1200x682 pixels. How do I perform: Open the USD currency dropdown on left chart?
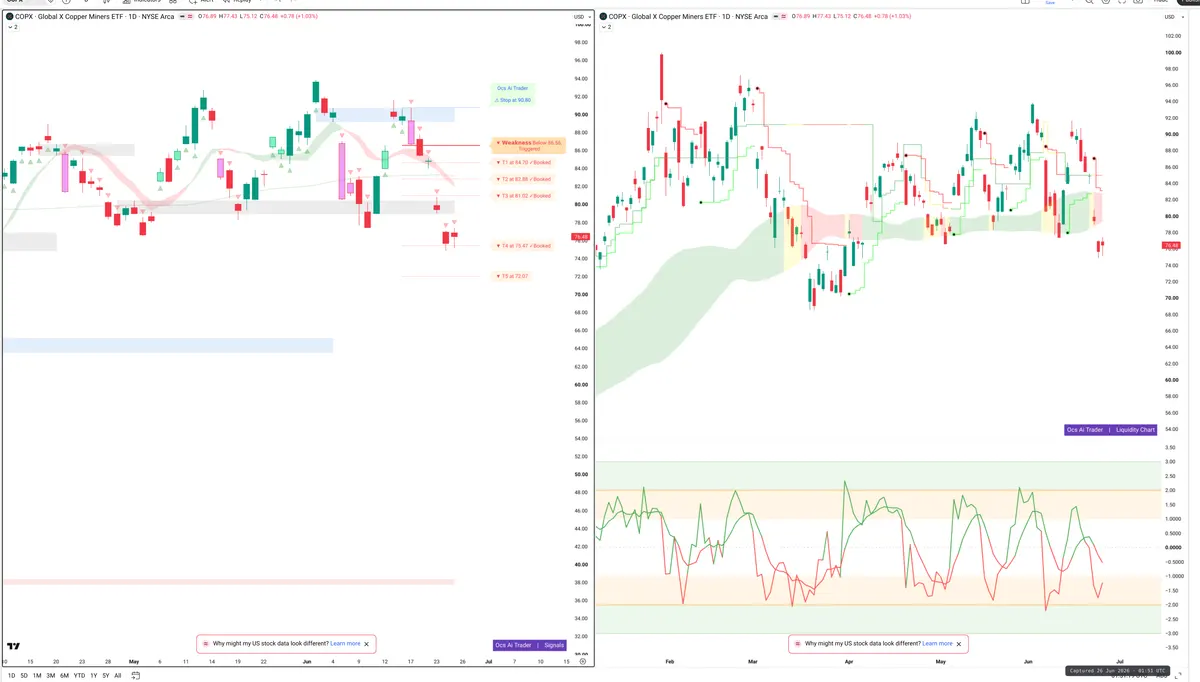(581, 17)
